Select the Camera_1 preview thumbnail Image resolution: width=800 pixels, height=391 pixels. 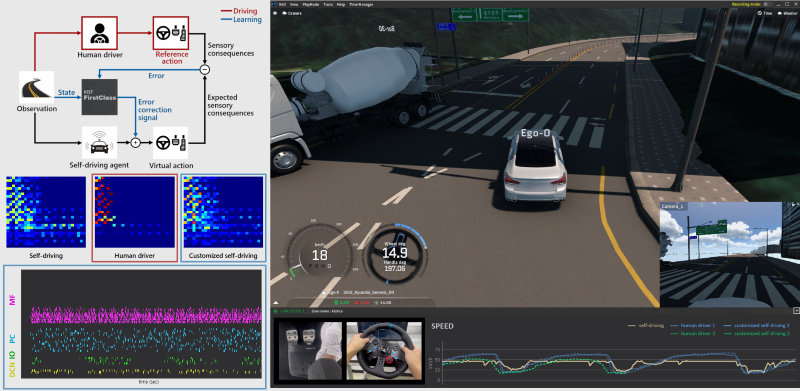click(x=730, y=254)
